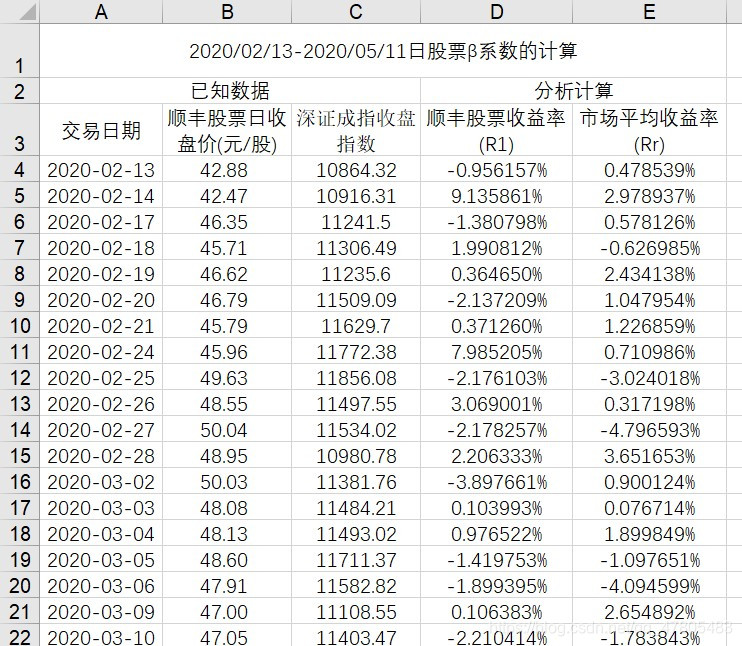The width and height of the screenshot is (742, 646).
Task: Click index value cell 11509.09
Action: (x=355, y=299)
